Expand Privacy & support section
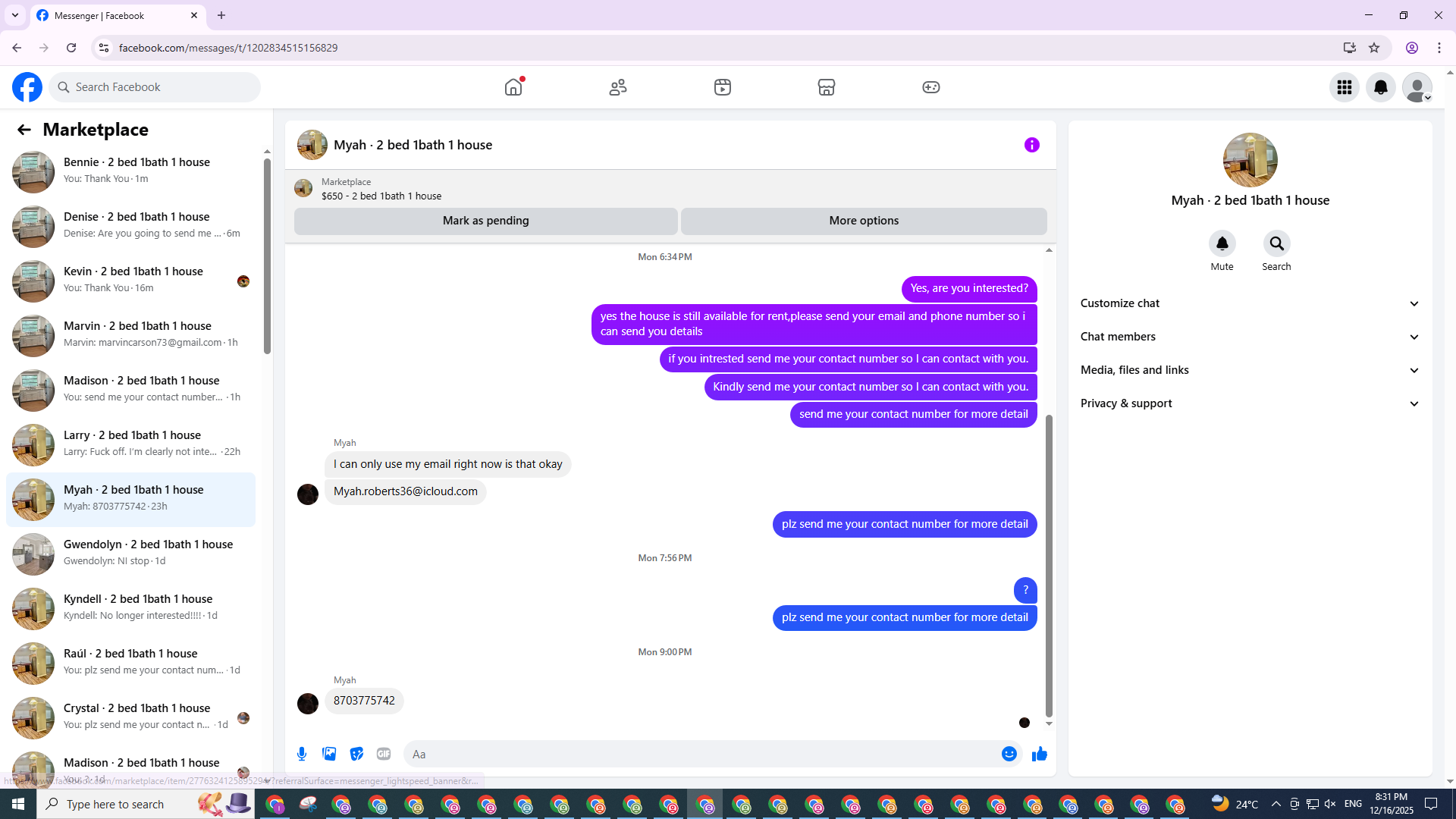 [x=1250, y=403]
